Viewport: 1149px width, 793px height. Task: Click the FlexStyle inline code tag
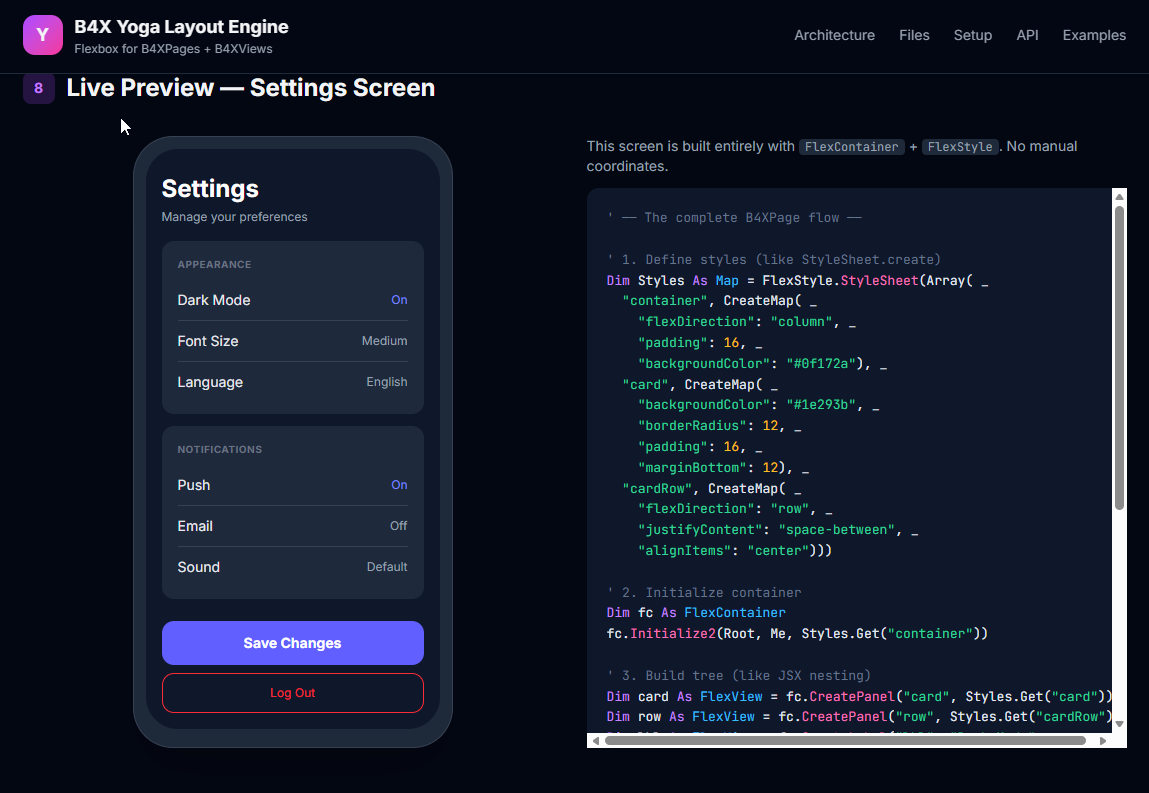tap(960, 147)
